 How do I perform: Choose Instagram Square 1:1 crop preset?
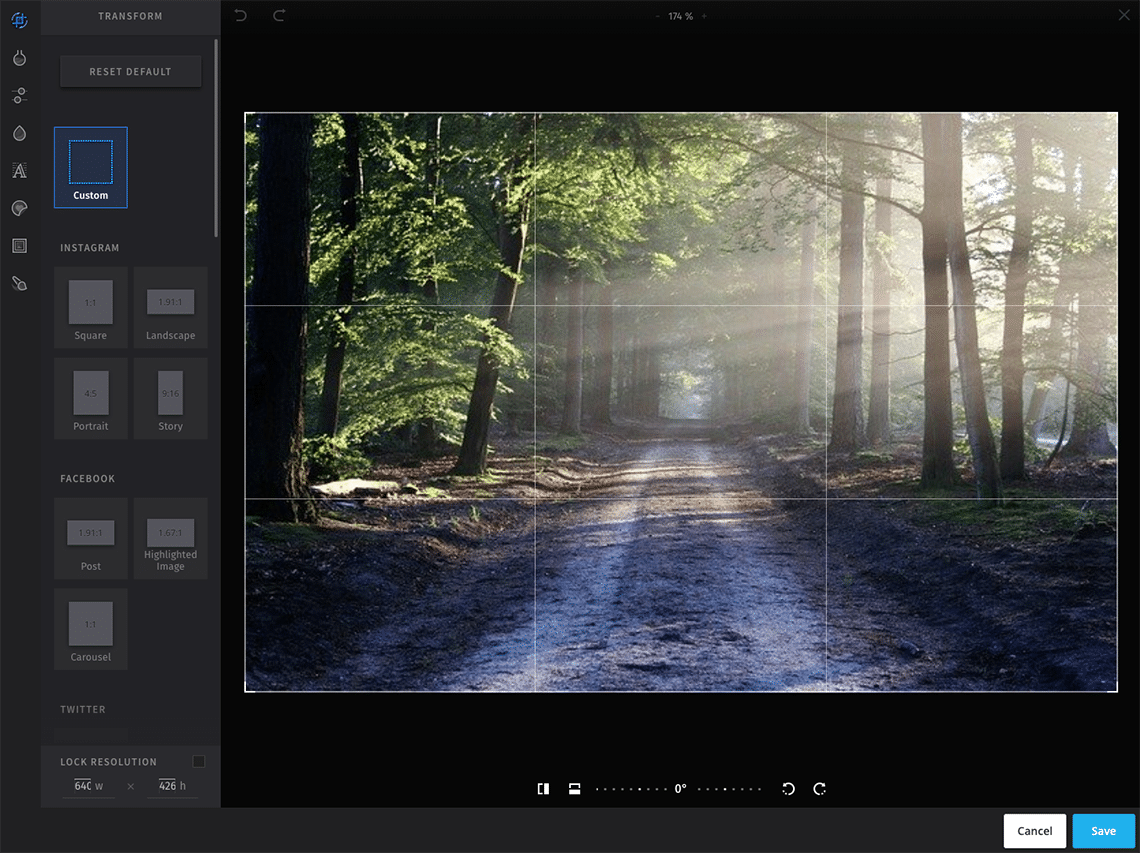point(91,307)
